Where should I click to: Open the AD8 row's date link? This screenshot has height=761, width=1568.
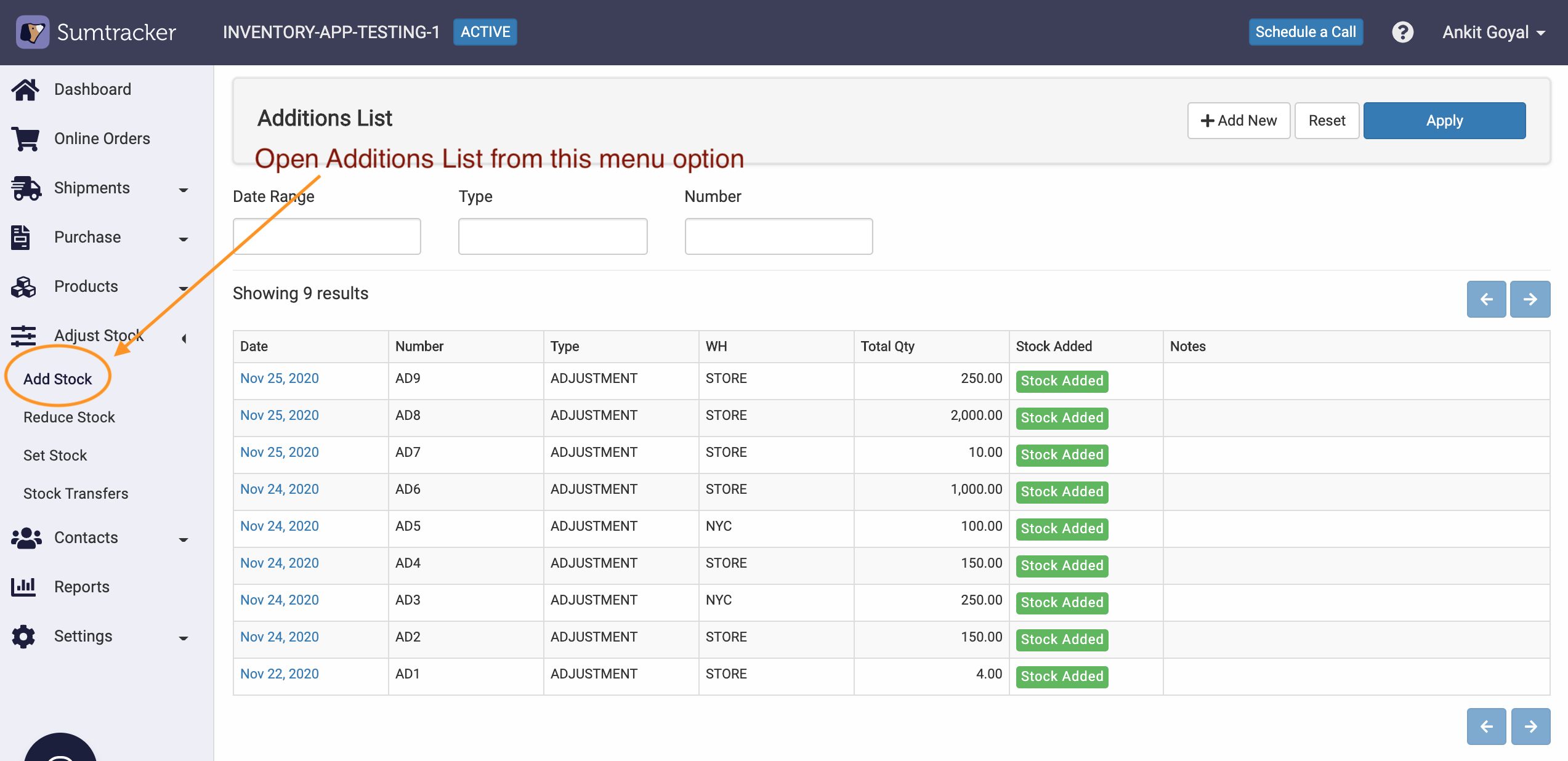point(280,416)
